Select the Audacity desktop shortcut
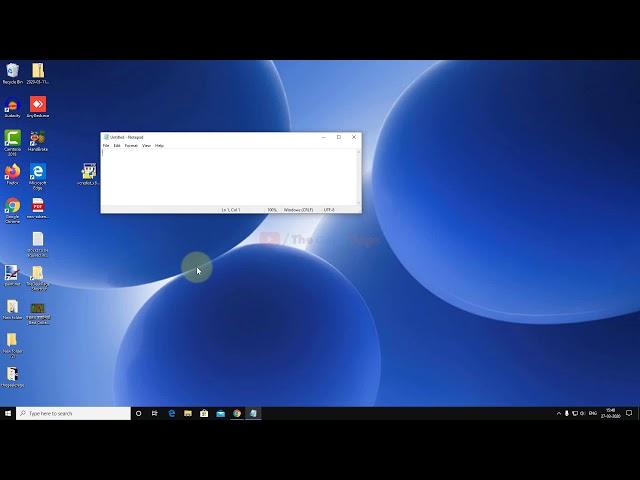The image size is (640, 480). click(12, 107)
